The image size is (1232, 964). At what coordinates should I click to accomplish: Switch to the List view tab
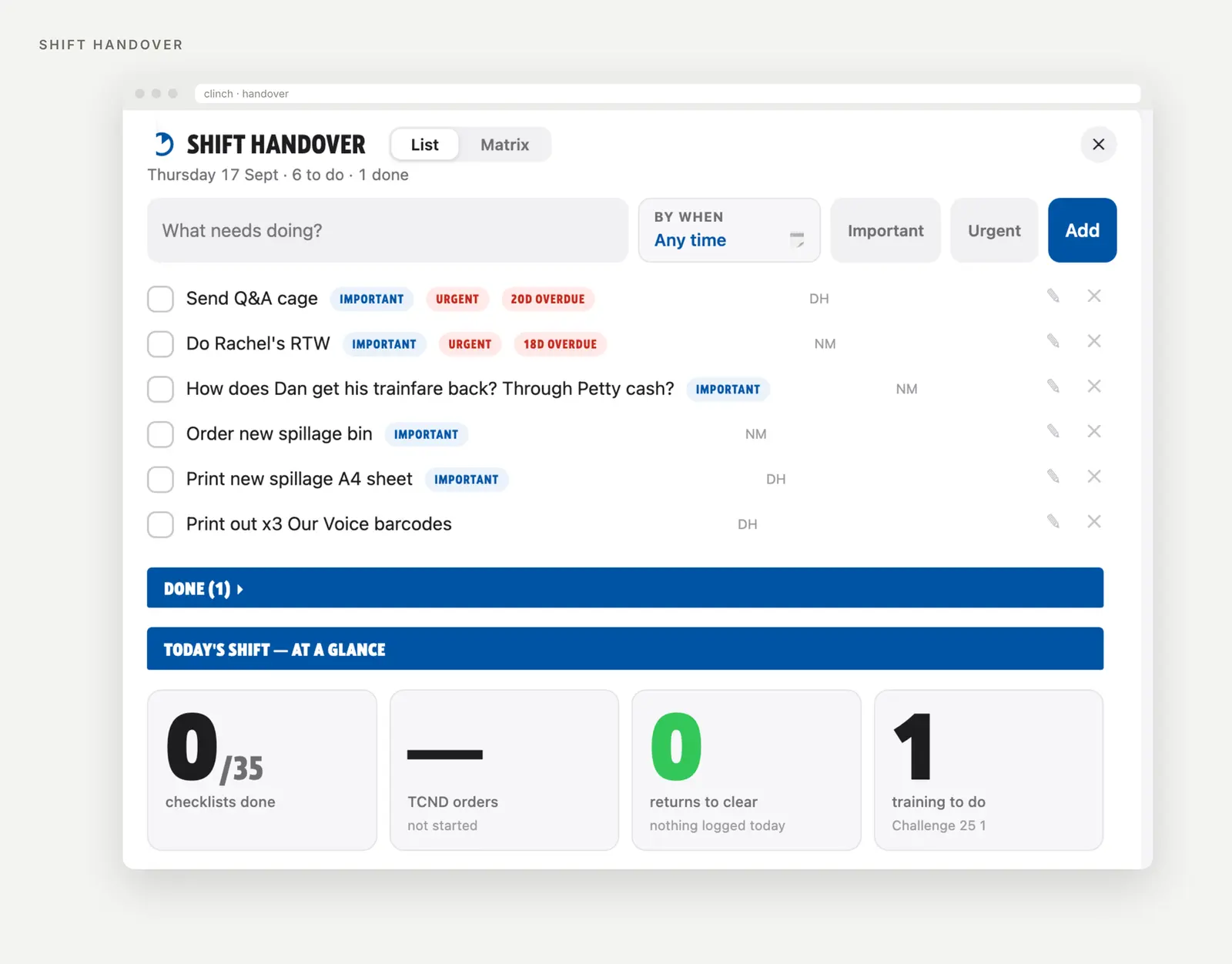424,145
